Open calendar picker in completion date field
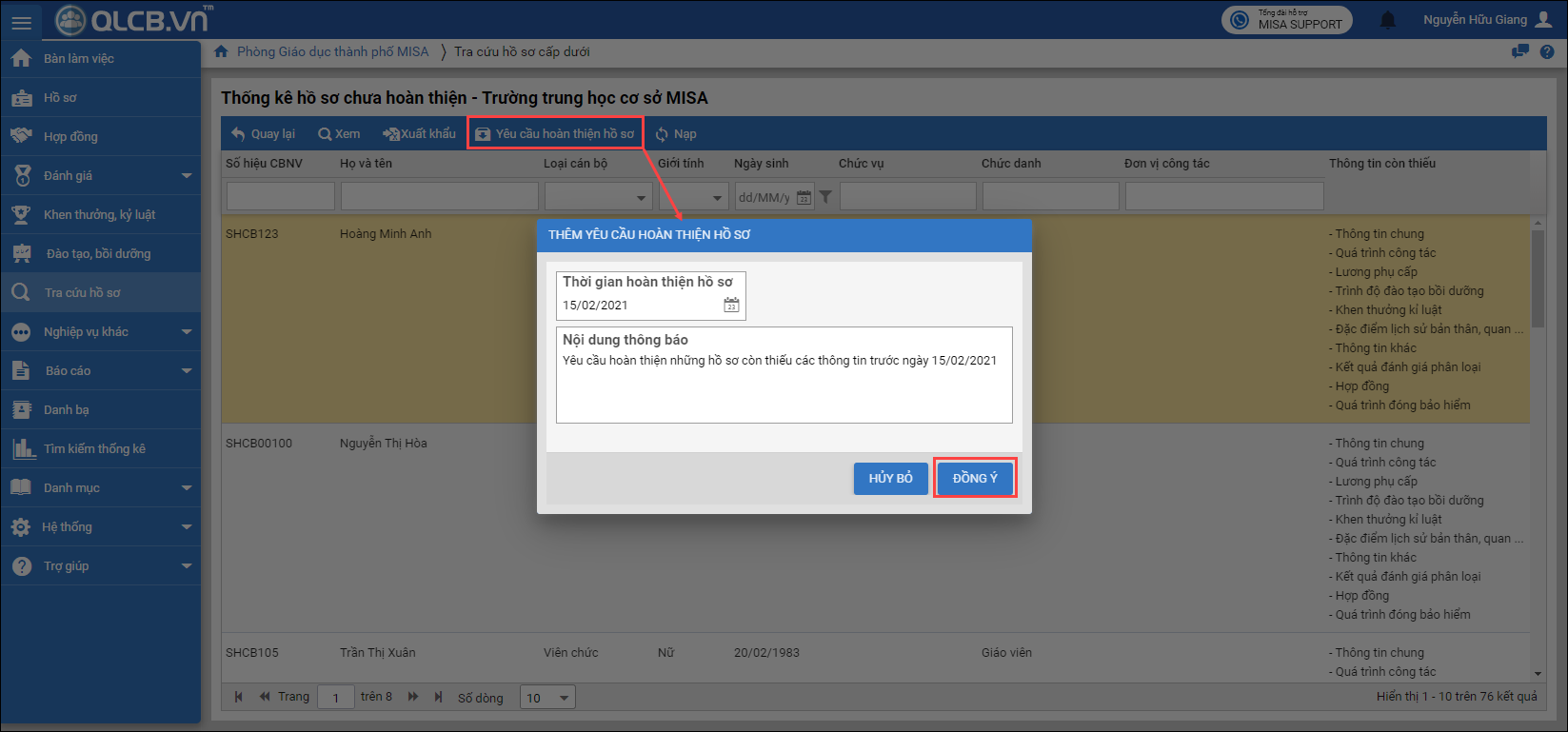 (x=731, y=306)
